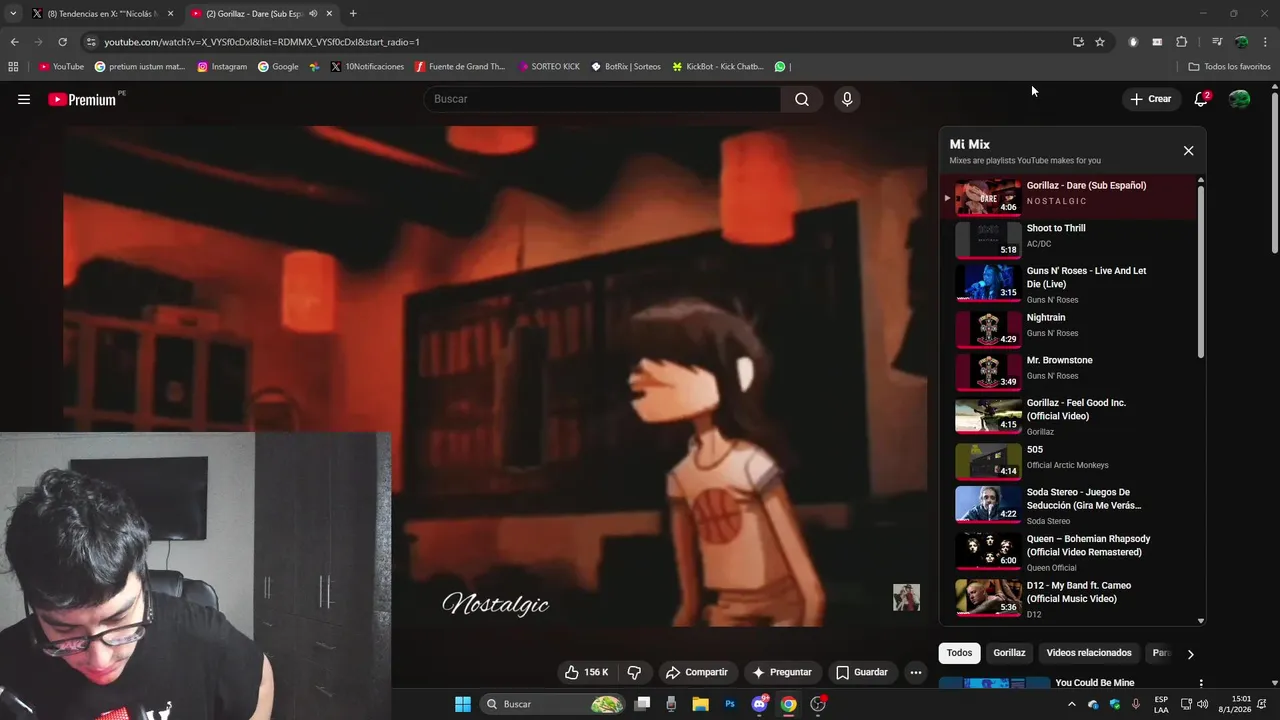This screenshot has width=1280, height=720.
Task: Open Chrome profile avatar in toolbar
Action: pos(1241,42)
